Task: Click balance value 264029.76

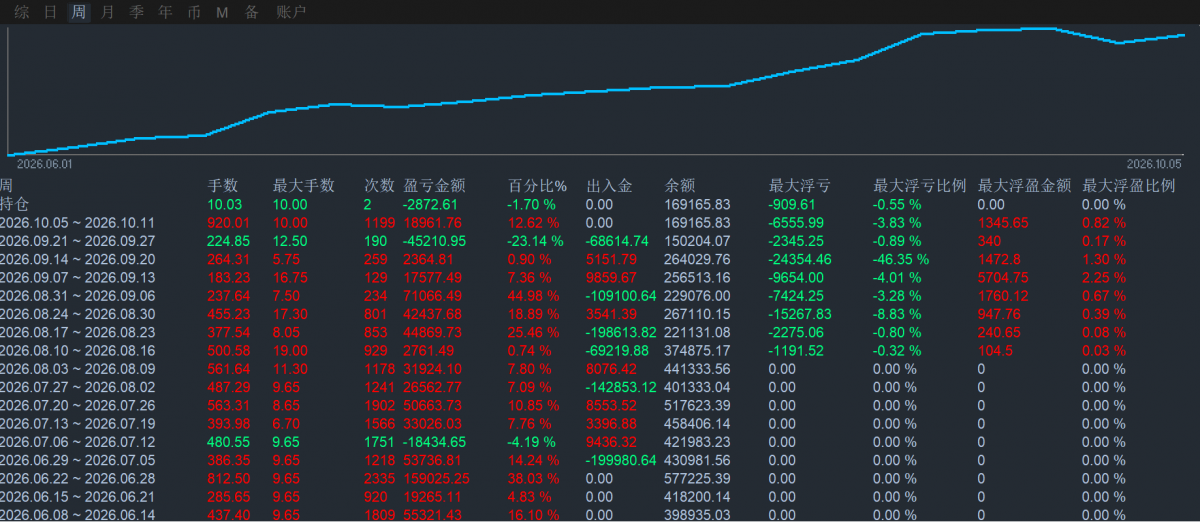Action: [x=698, y=259]
